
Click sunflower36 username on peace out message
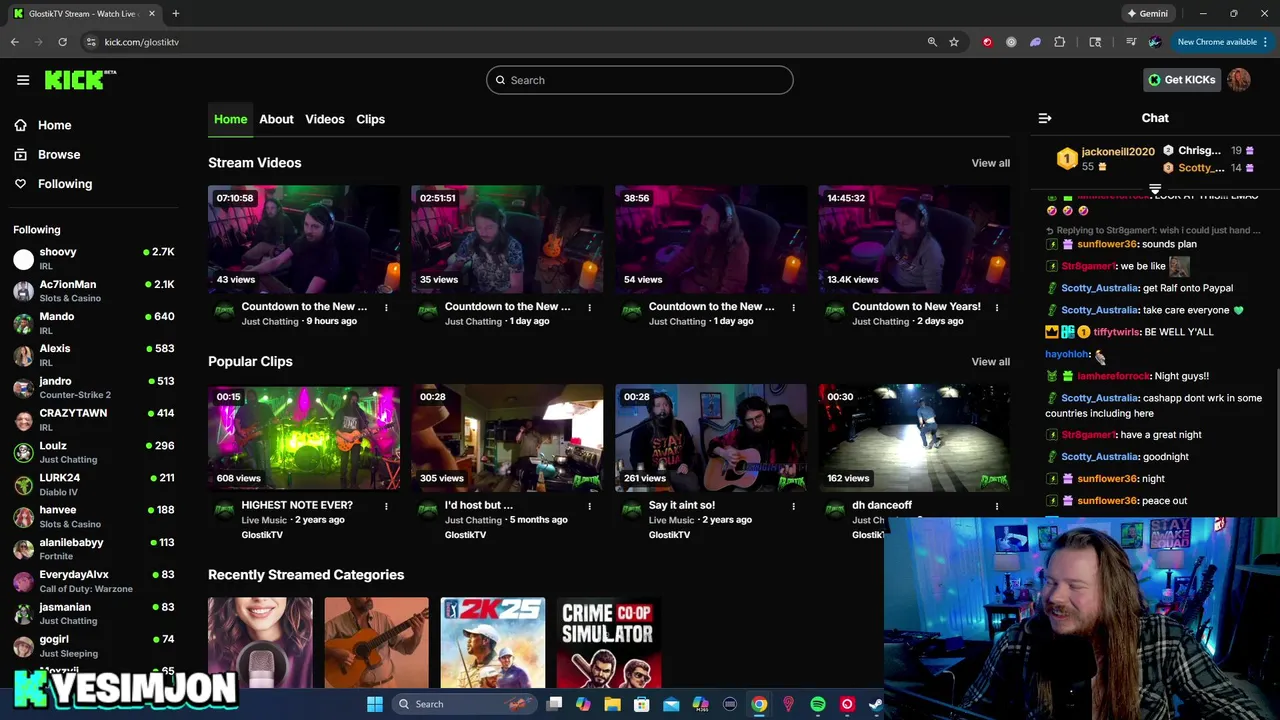tap(1107, 501)
